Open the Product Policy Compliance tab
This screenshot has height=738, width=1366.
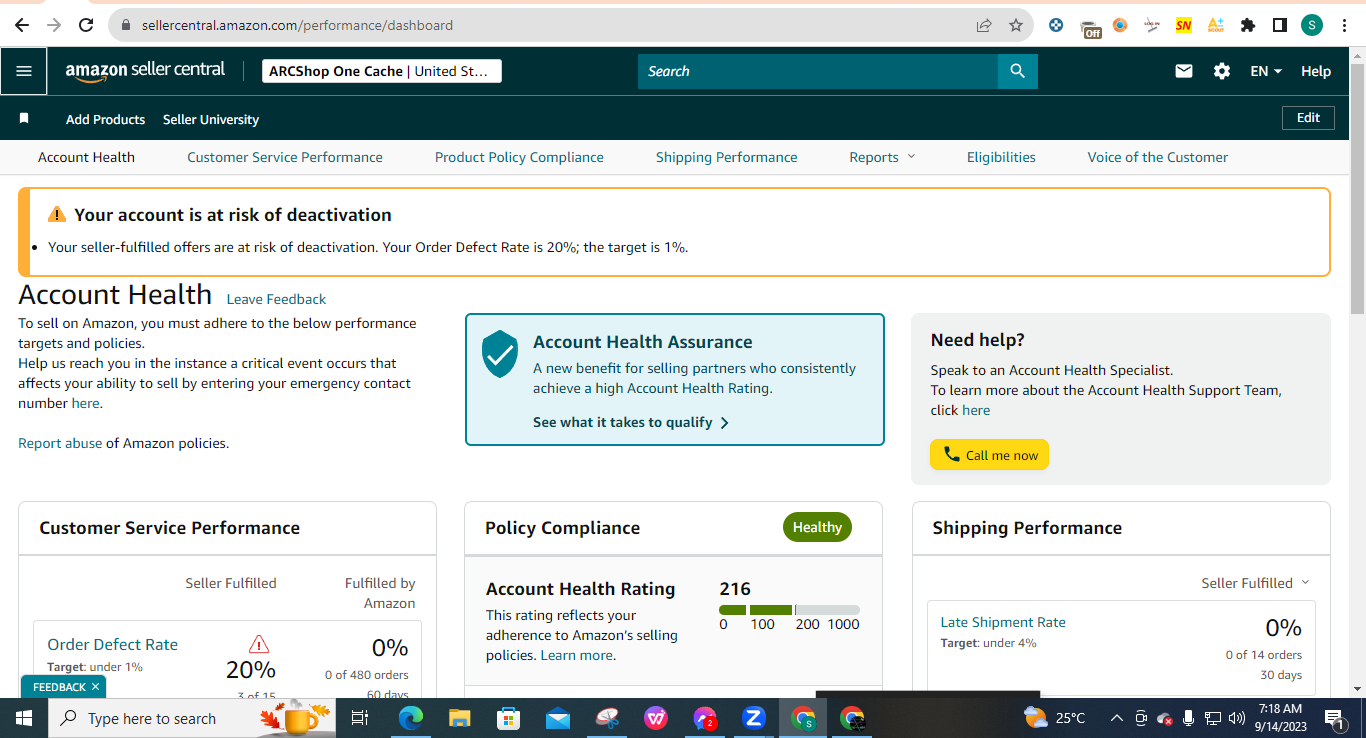tap(519, 157)
